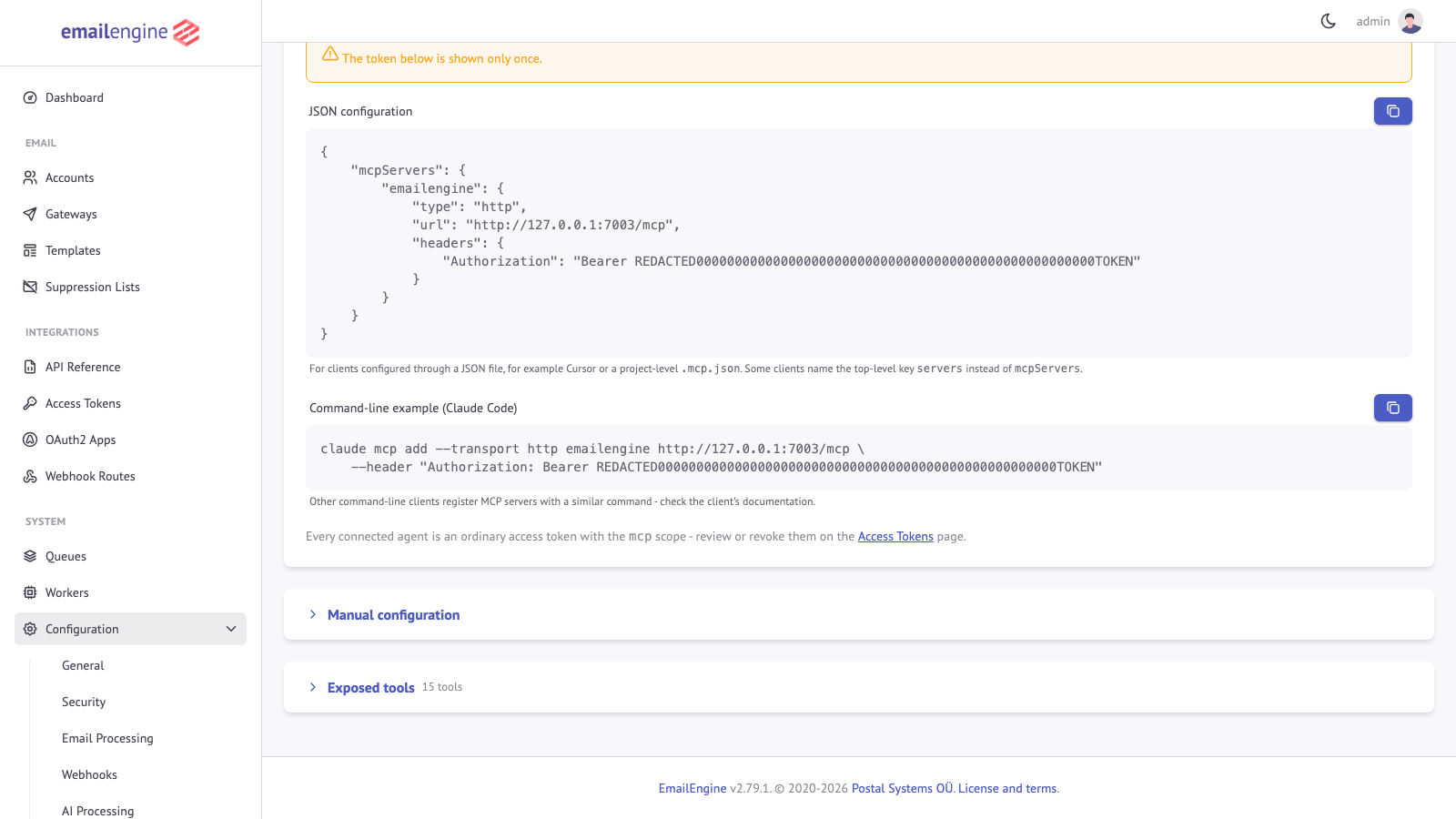This screenshot has width=1456, height=819.
Task: Go to Accounts page
Action: (130, 177)
